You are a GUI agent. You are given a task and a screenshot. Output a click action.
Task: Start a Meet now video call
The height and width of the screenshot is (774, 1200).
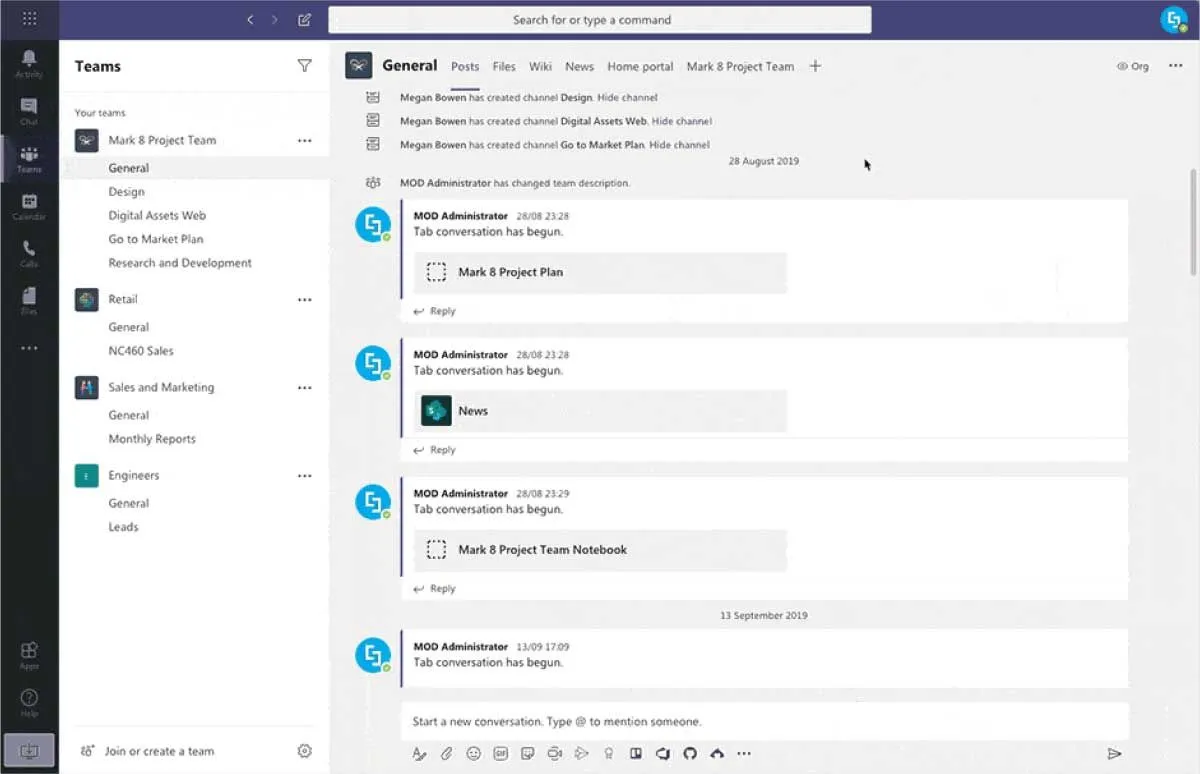pos(555,753)
